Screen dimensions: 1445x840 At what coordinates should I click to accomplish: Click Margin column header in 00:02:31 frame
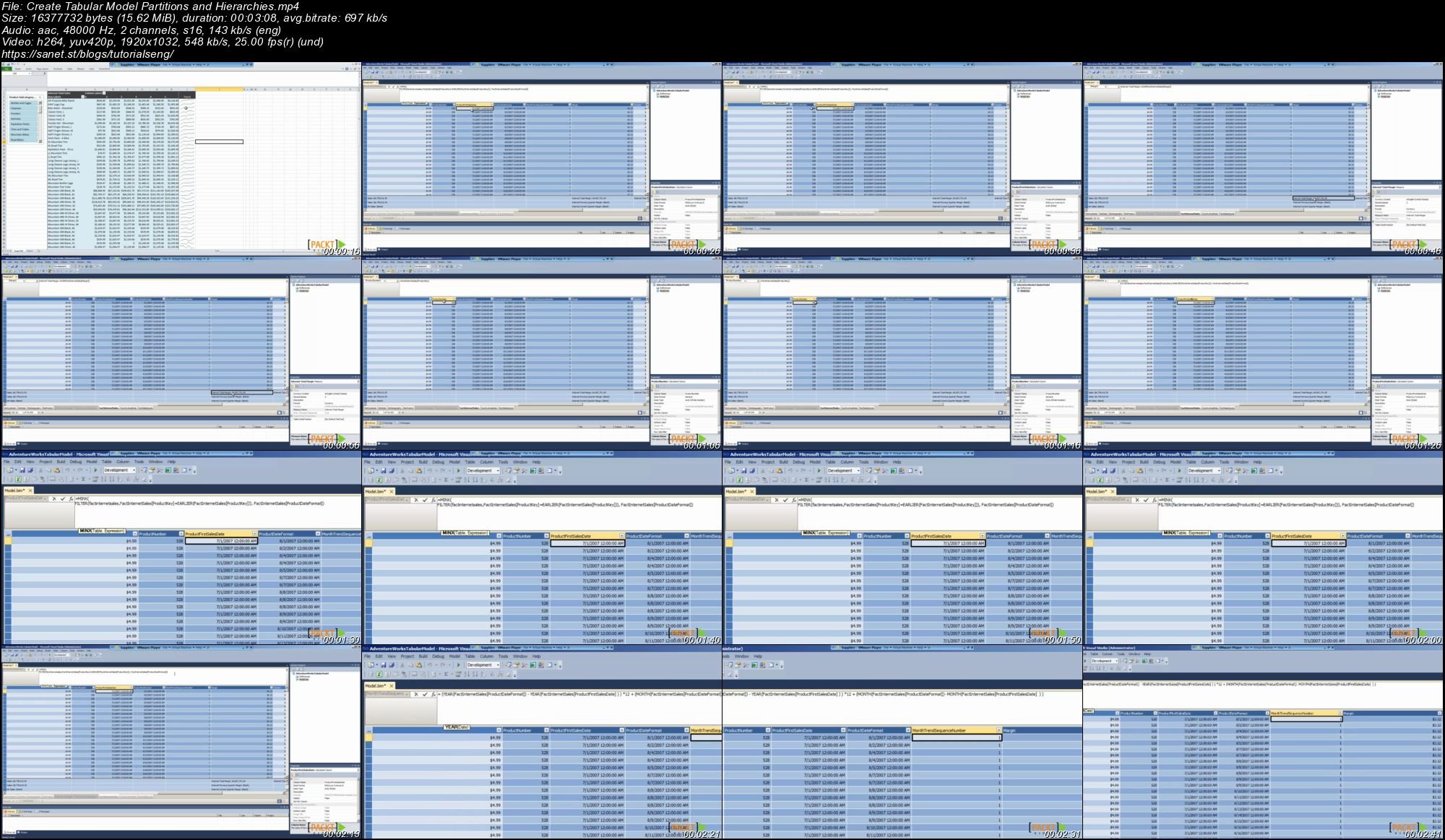pyautogui.click(x=1042, y=730)
